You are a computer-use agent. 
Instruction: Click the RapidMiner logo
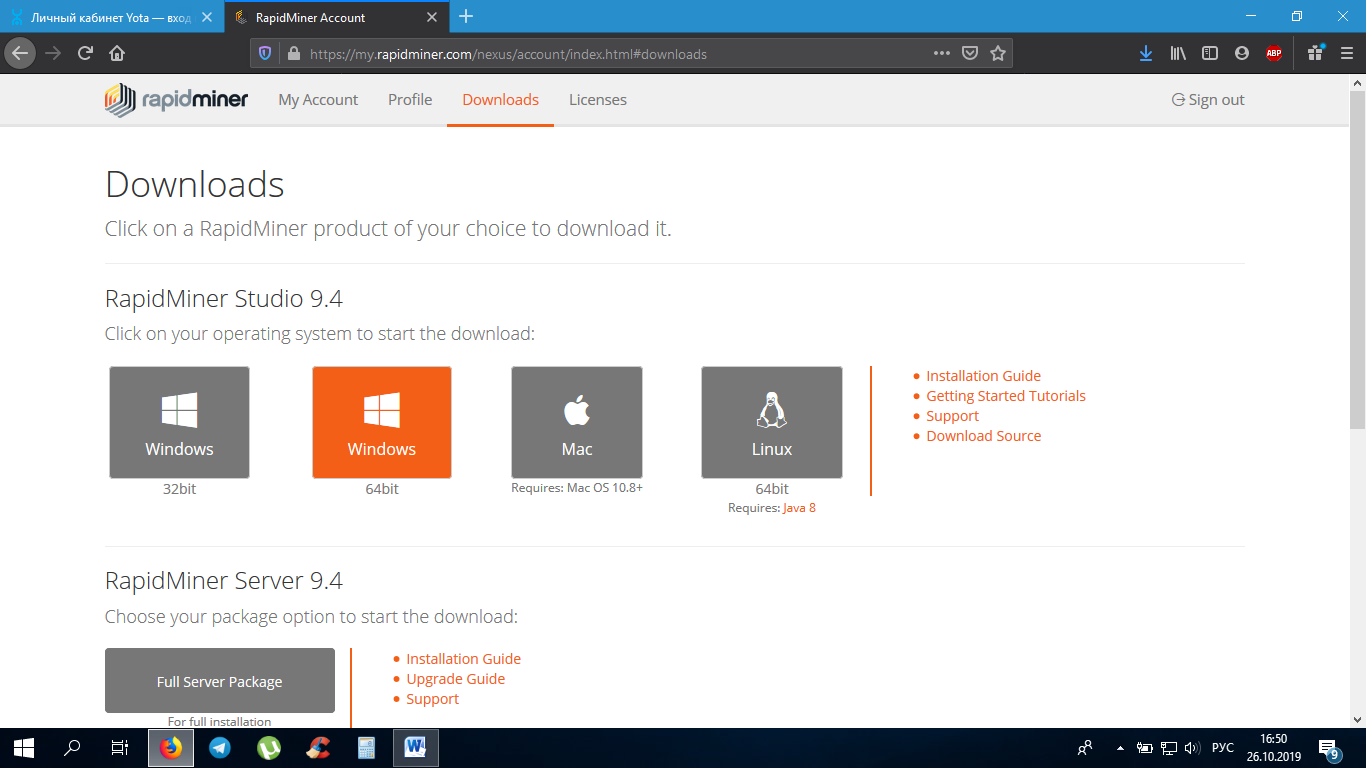click(x=176, y=100)
